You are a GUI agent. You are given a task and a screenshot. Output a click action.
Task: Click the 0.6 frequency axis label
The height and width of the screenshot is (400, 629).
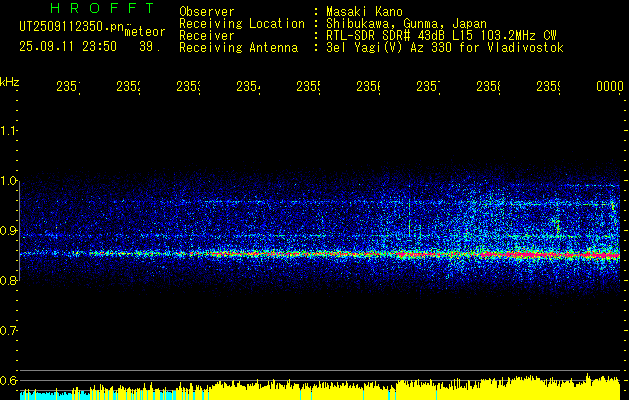click(8, 381)
